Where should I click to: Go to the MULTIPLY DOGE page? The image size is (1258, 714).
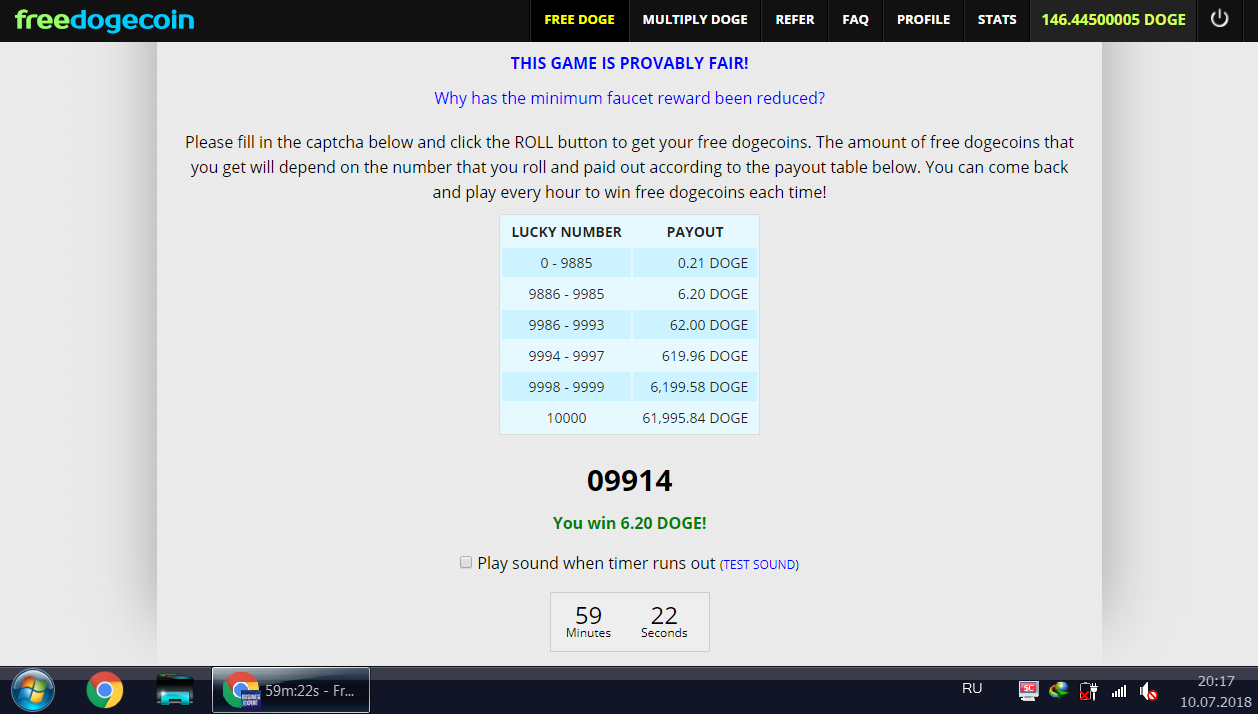tap(695, 20)
